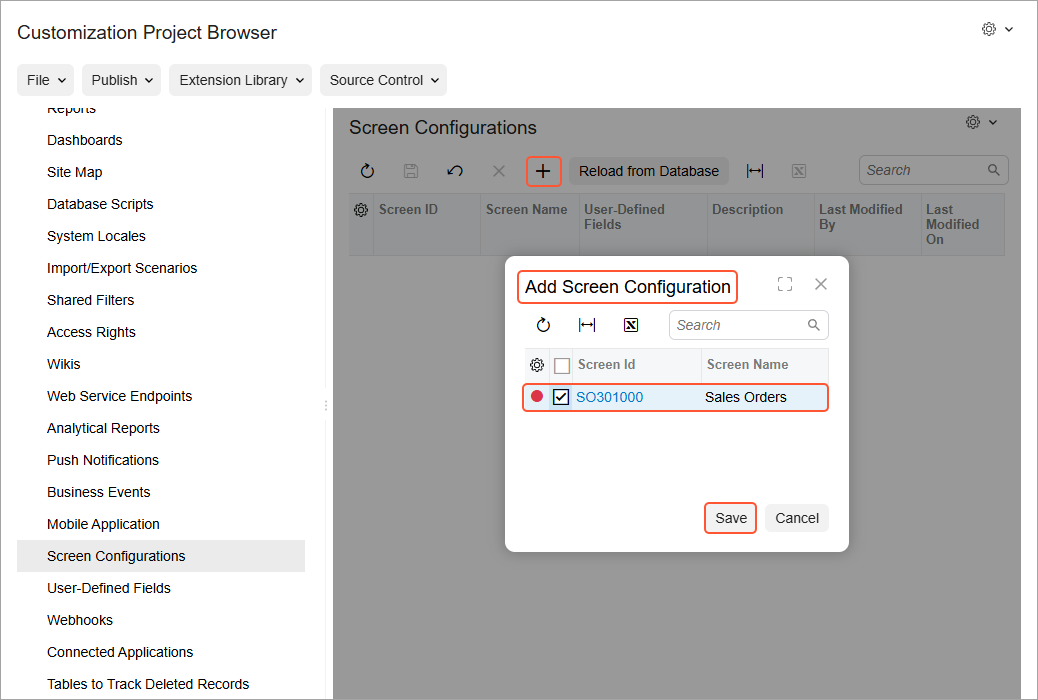
Task: Click the fit-to-width columns icon in the dialog
Action: coord(587,325)
